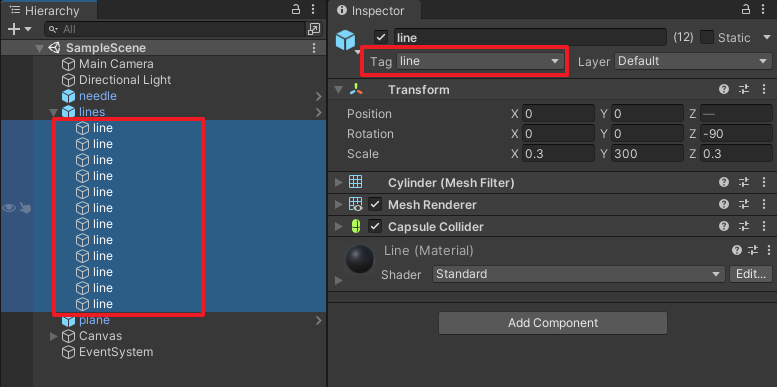Open Transform component help icon
This screenshot has height=387, width=777.
(x=724, y=90)
